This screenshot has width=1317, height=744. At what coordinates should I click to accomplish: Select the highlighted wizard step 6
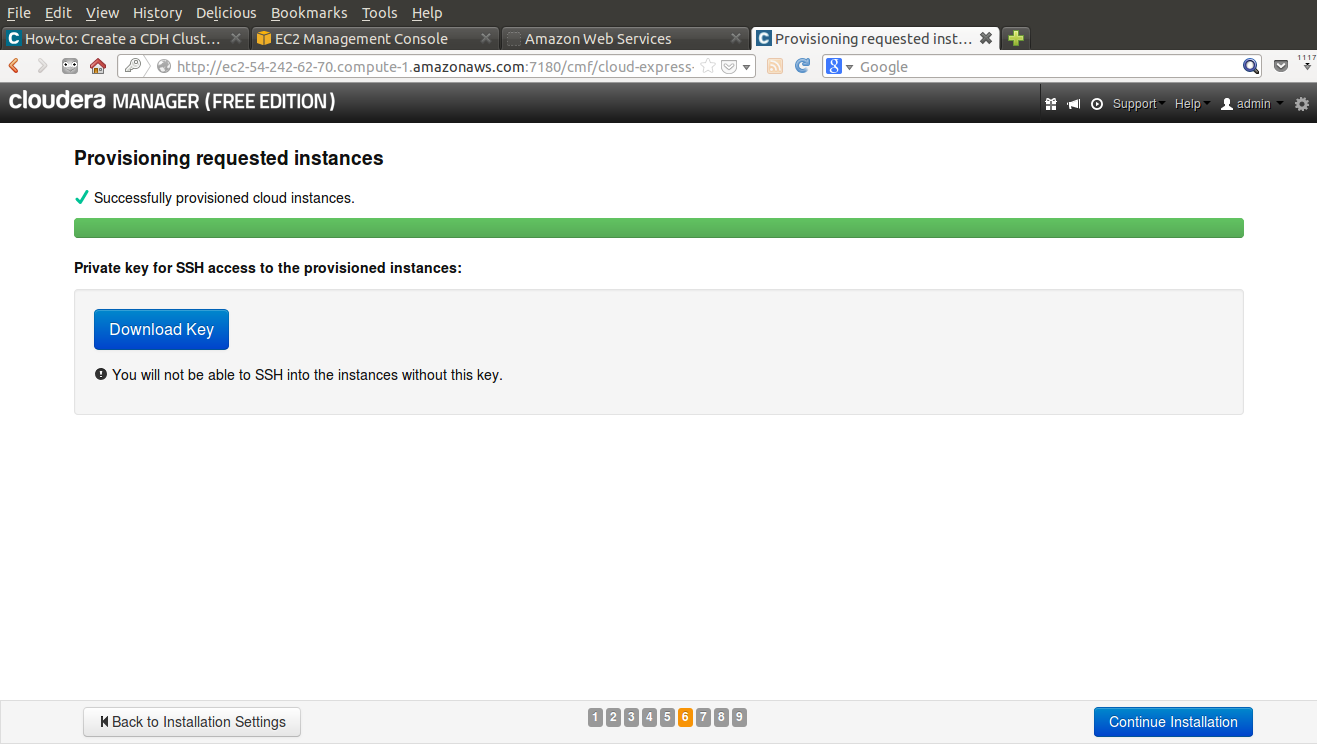click(x=685, y=717)
